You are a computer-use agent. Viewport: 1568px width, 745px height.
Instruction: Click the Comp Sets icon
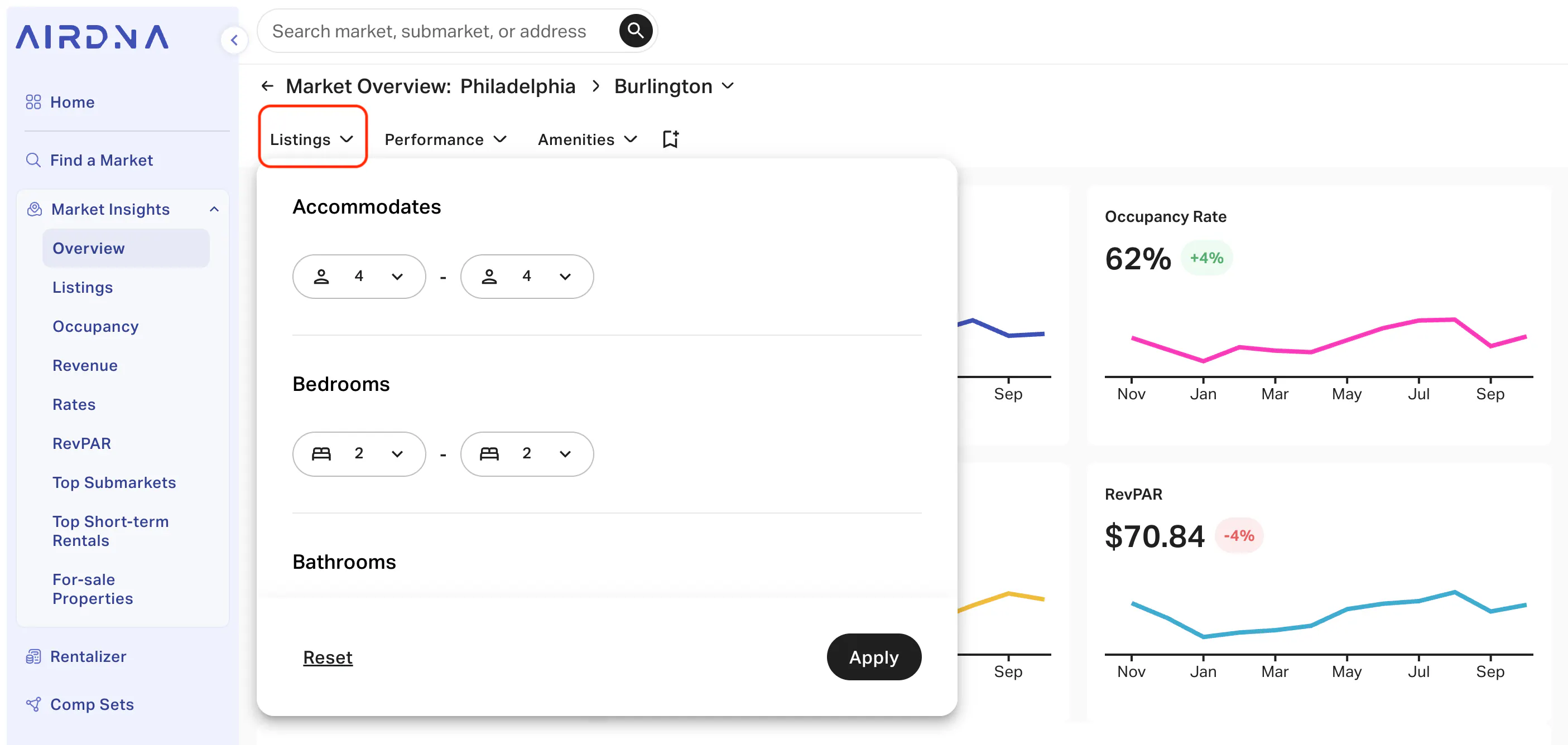click(33, 704)
